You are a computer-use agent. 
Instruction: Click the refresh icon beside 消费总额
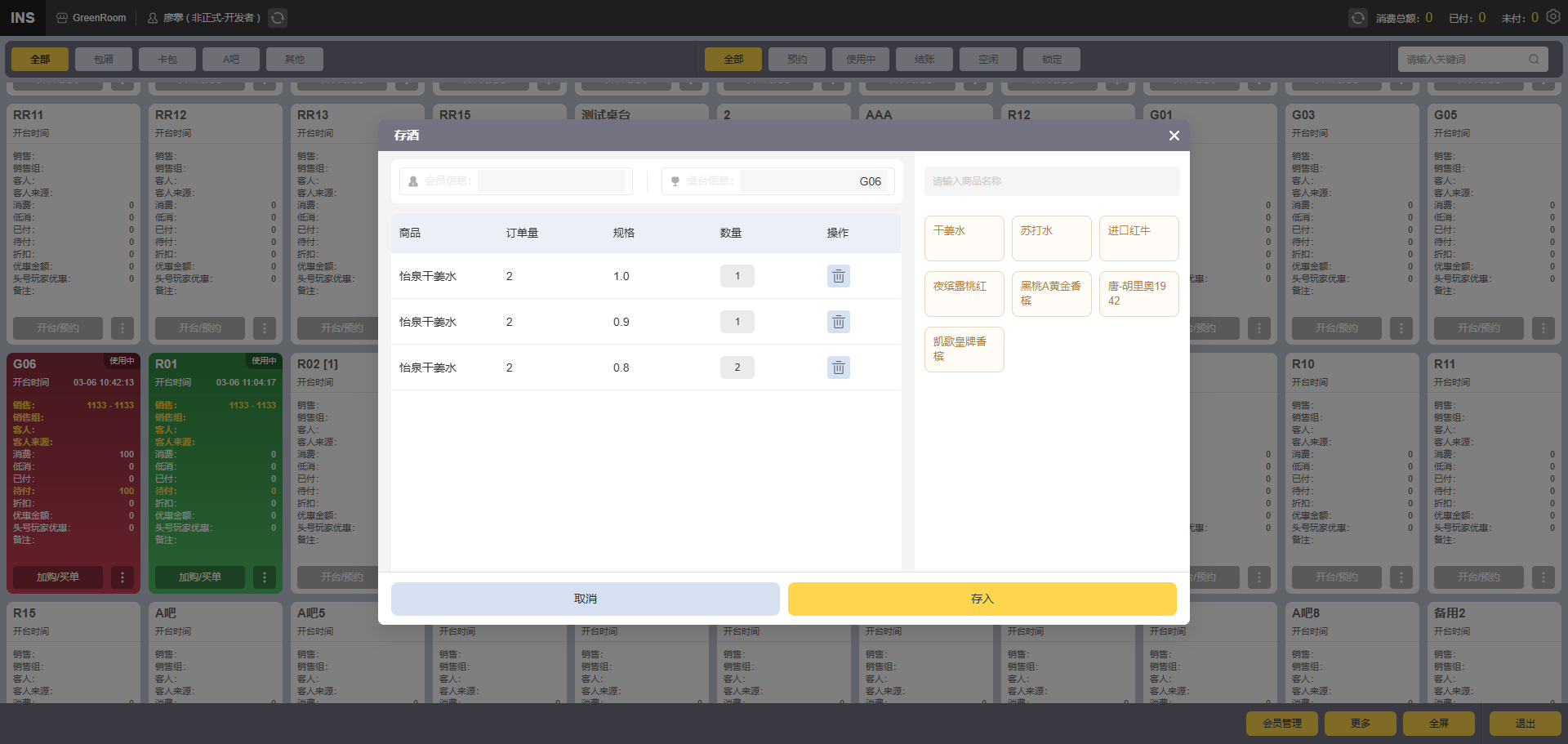(1357, 18)
